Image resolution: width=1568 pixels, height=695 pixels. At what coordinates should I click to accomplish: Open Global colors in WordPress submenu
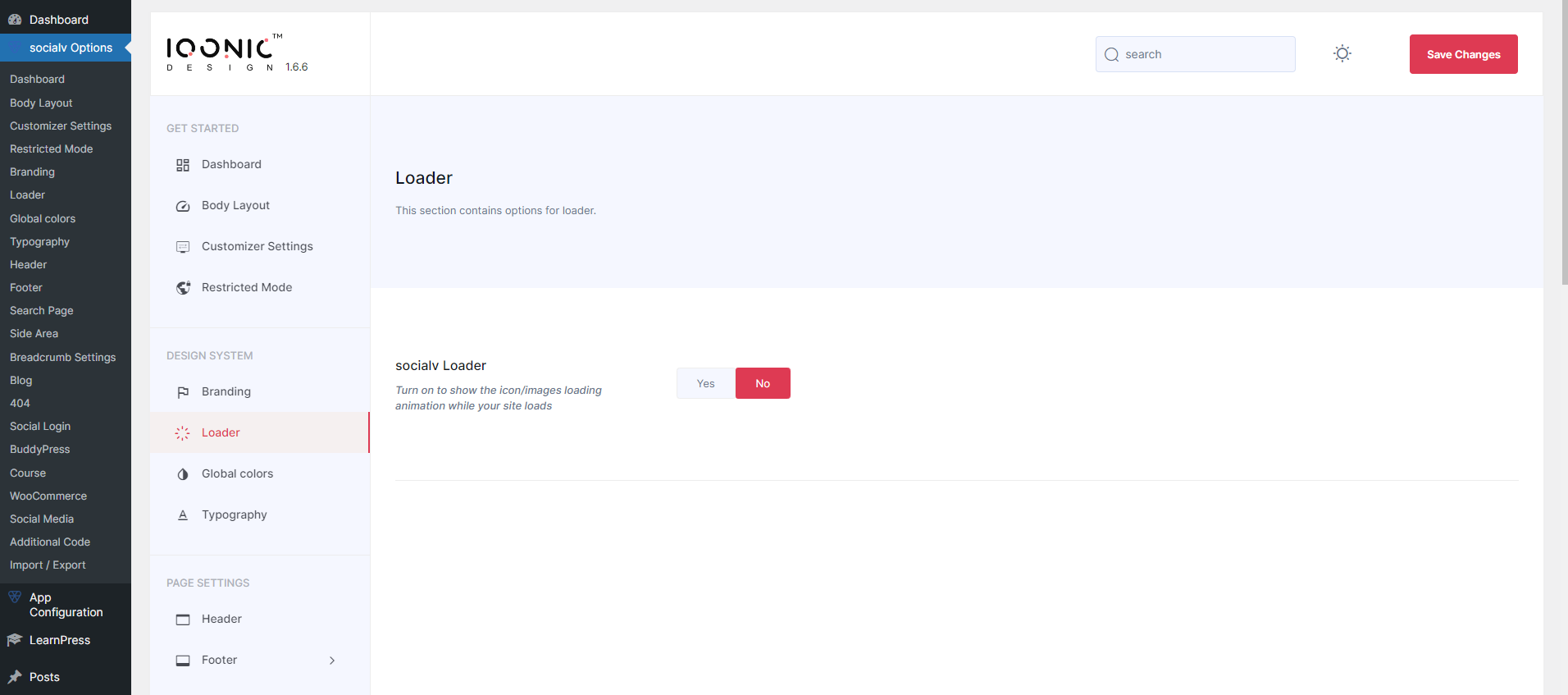[43, 218]
